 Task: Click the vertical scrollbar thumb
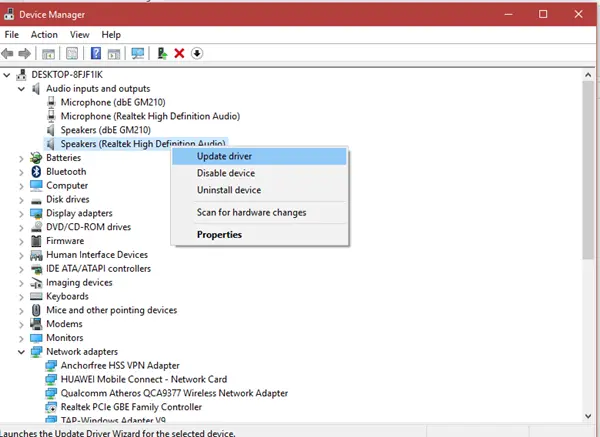(588, 171)
